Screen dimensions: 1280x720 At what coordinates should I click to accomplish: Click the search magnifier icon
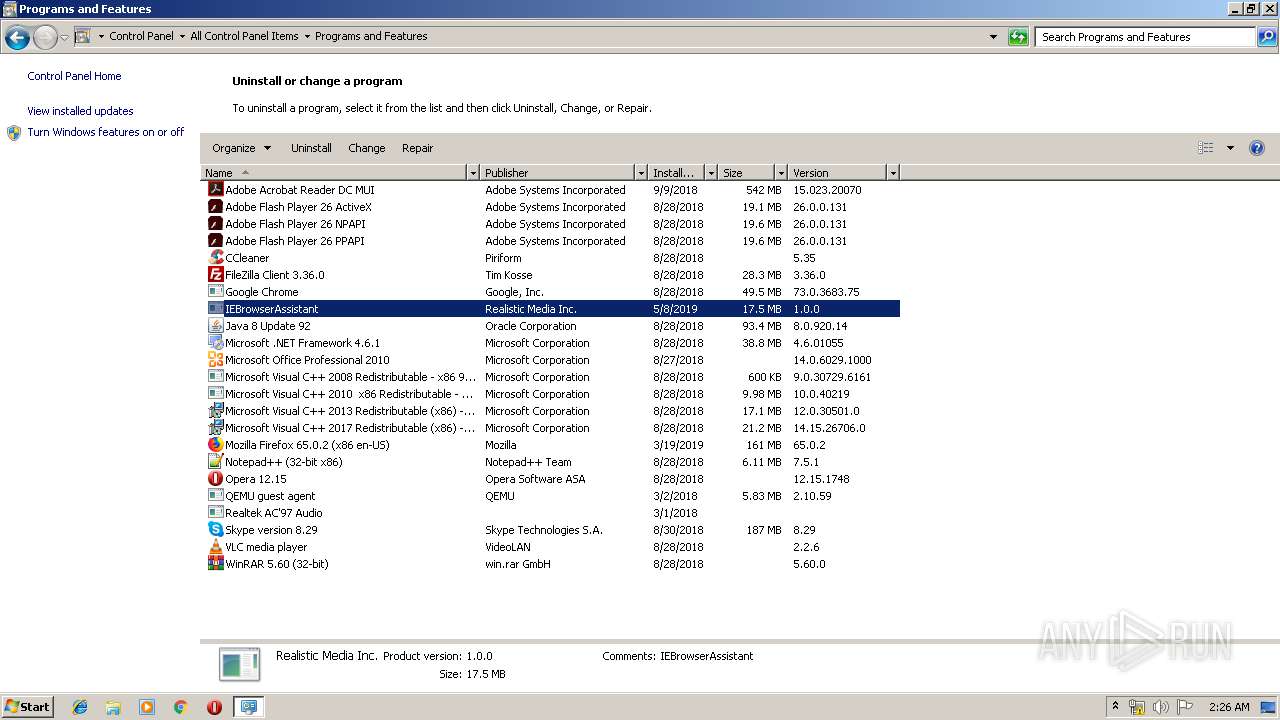pos(1267,37)
